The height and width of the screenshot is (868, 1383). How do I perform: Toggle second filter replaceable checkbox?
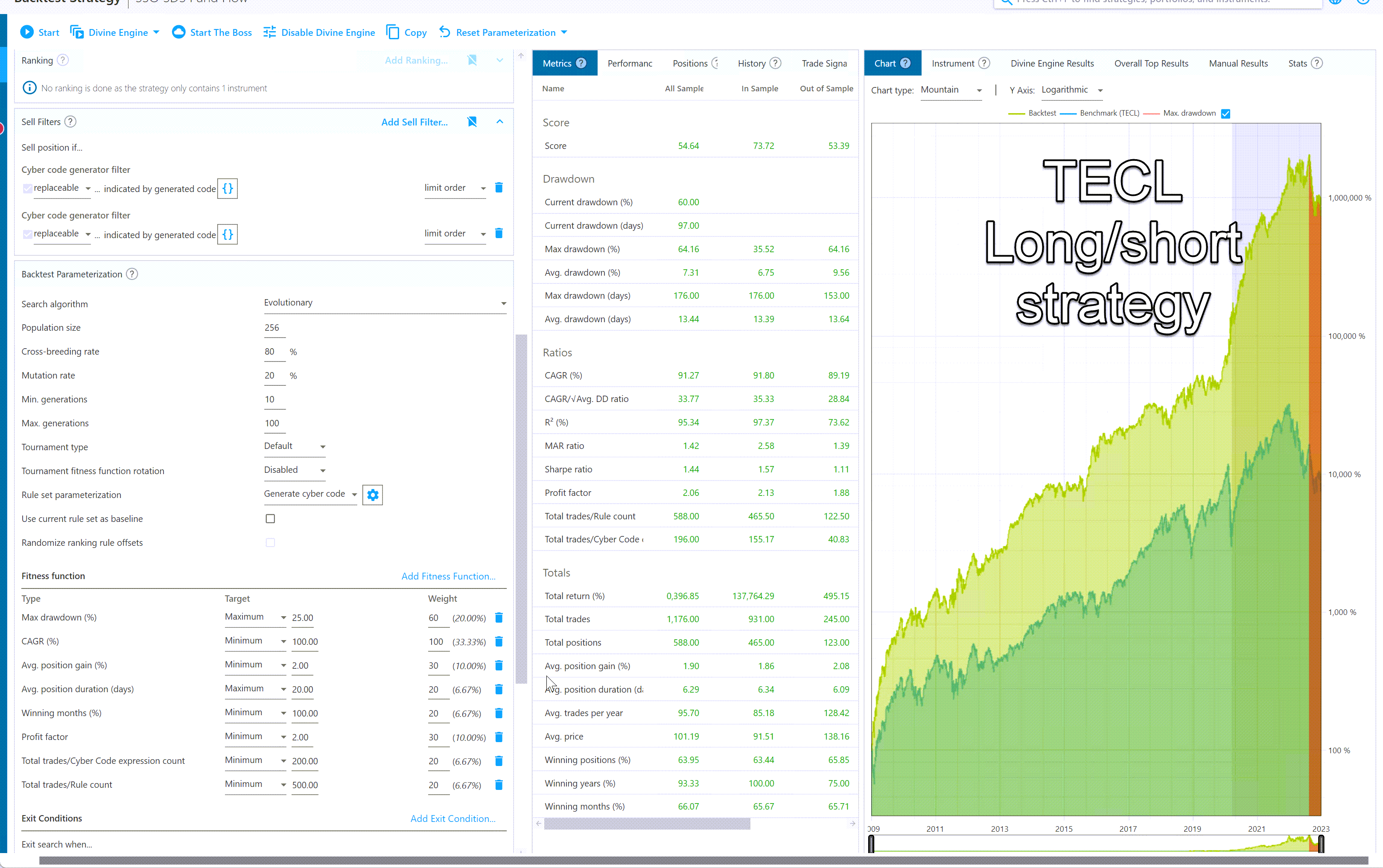coord(27,234)
